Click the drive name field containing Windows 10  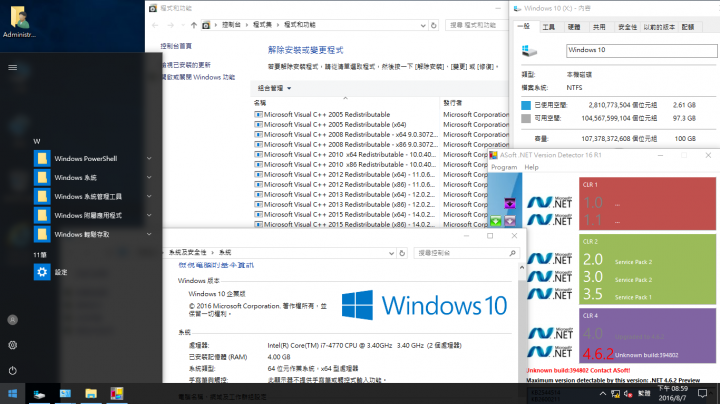[641, 50]
